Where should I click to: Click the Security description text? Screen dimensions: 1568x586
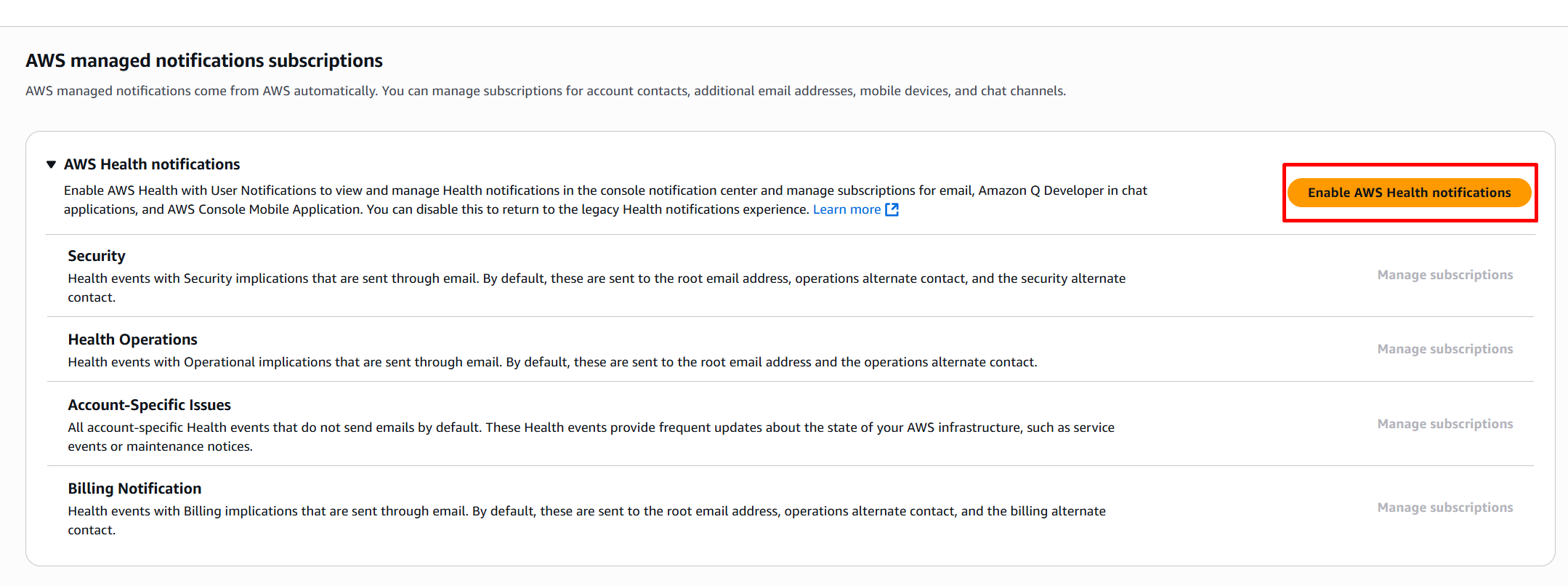pyautogui.click(x=596, y=278)
